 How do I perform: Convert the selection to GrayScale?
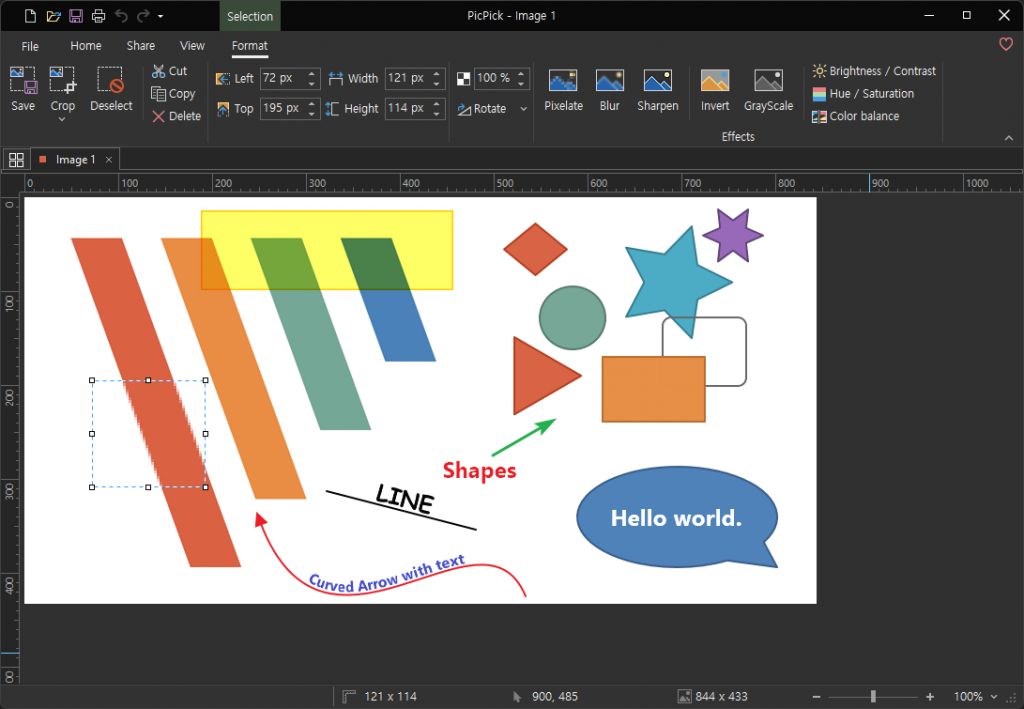click(768, 90)
